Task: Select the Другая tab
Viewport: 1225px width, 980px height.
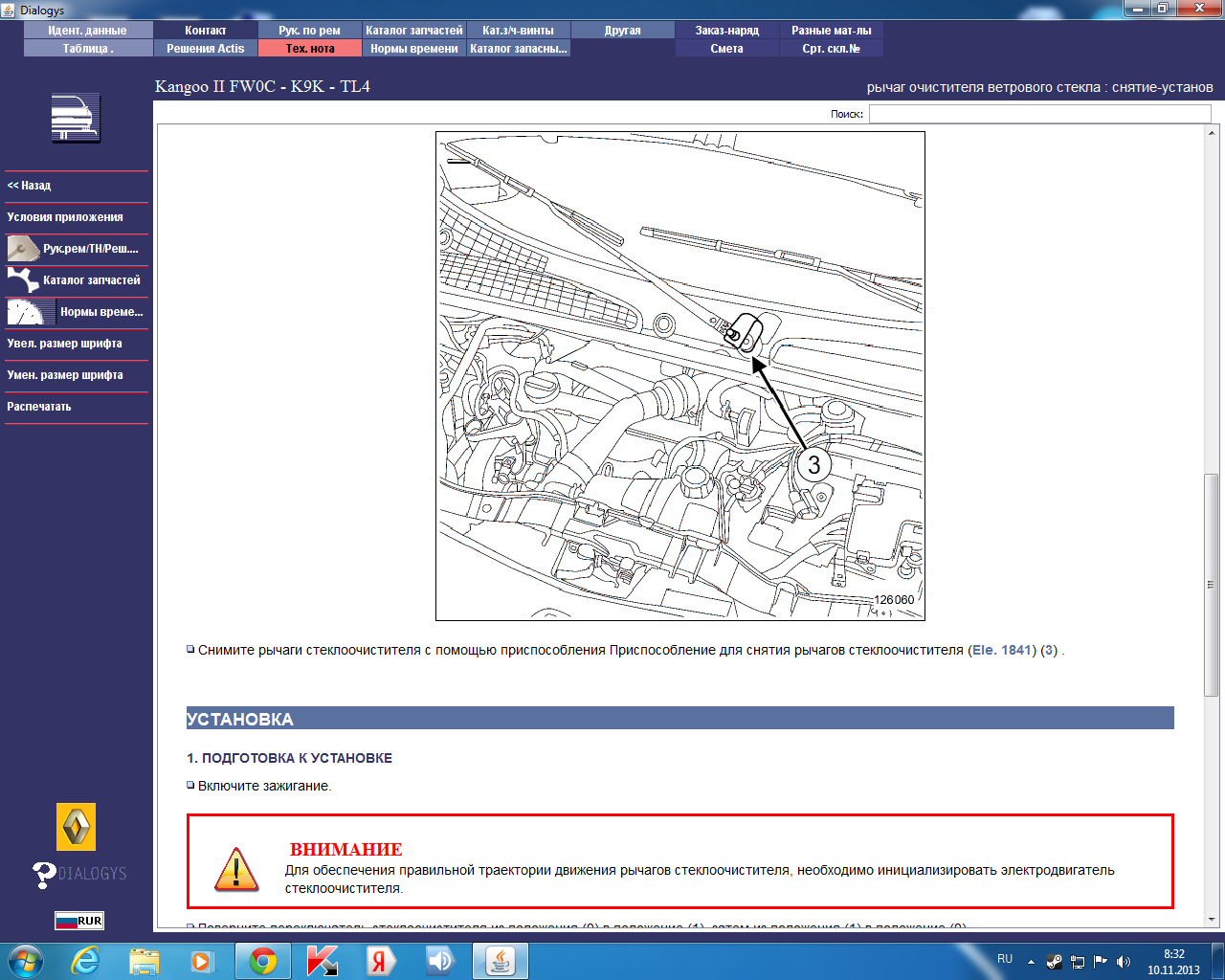Action: tap(623, 31)
